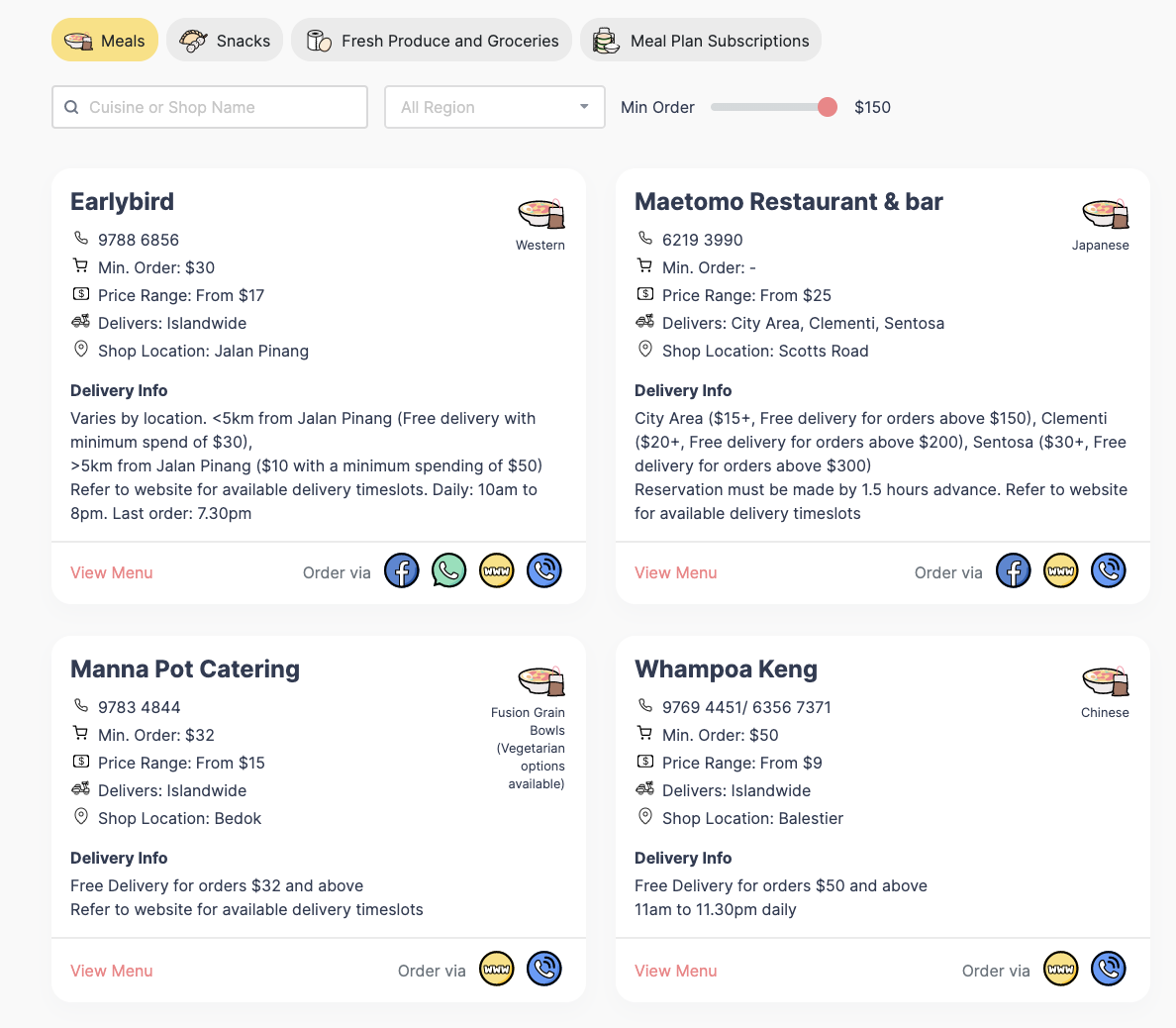Screen dimensions: 1176x1028
Task: View menu for Whampoa Keng
Action: (x=675, y=971)
